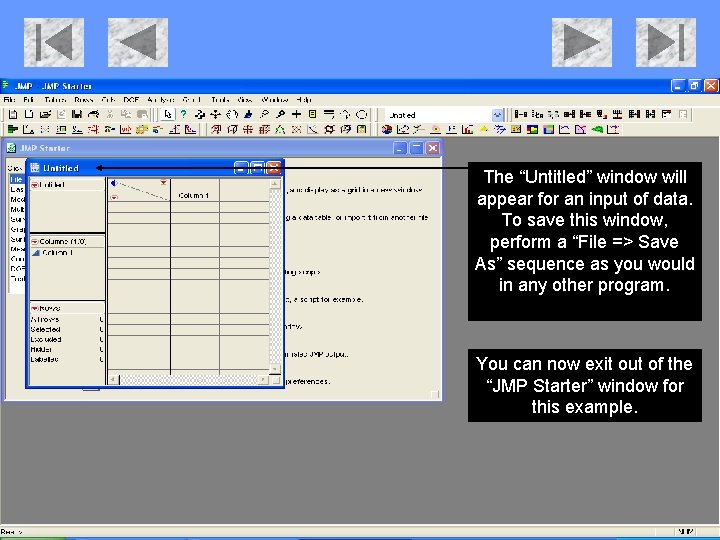Advance to the next slide
720x540 pixels.
[x=582, y=42]
